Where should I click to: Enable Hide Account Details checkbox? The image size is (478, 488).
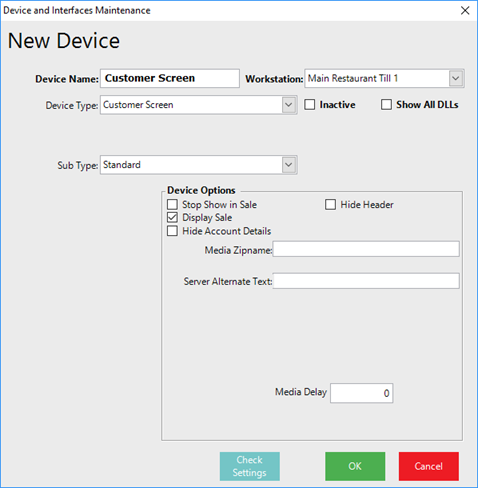[x=172, y=231]
